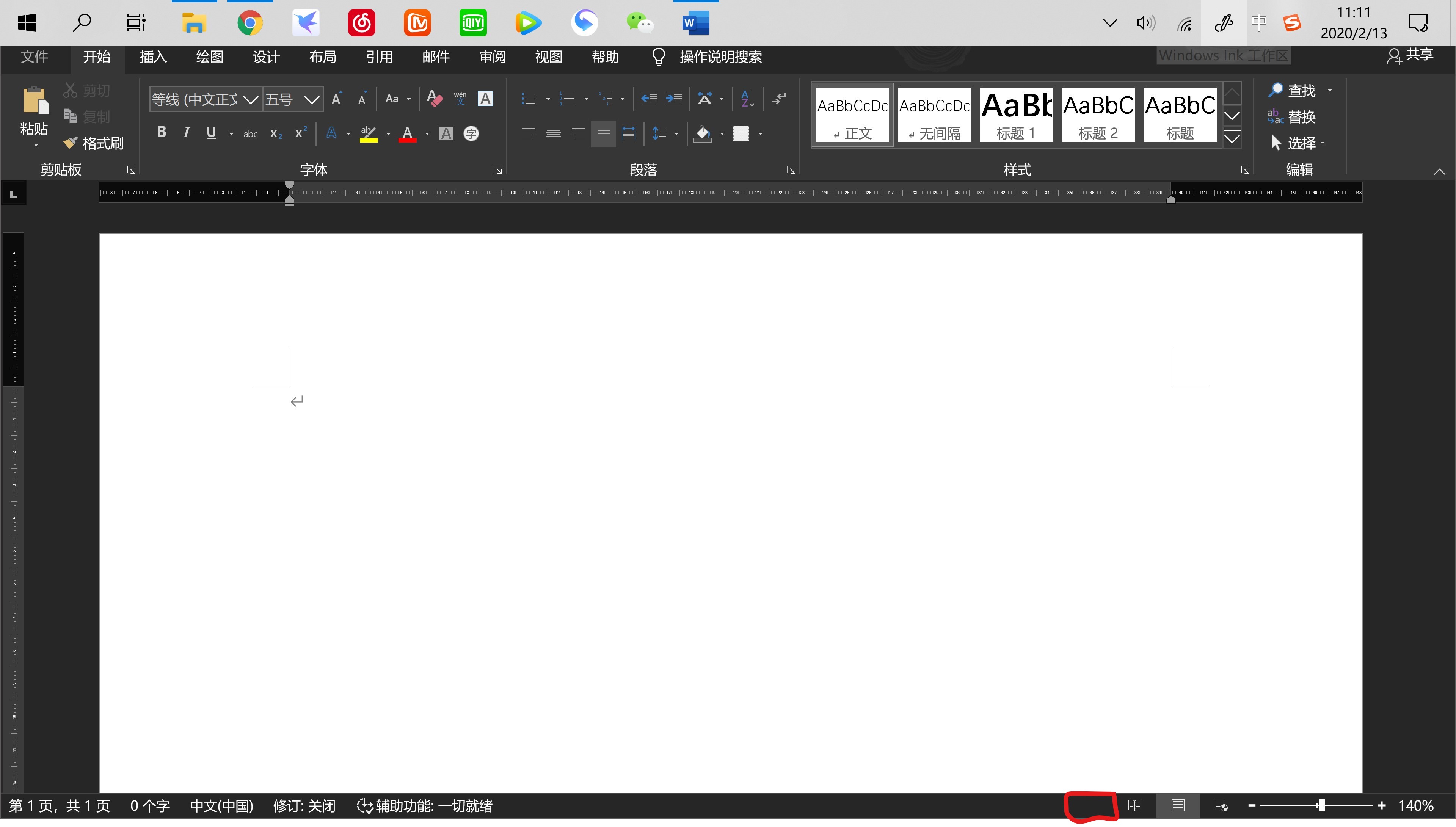Click the bulleted list icon

click(528, 99)
